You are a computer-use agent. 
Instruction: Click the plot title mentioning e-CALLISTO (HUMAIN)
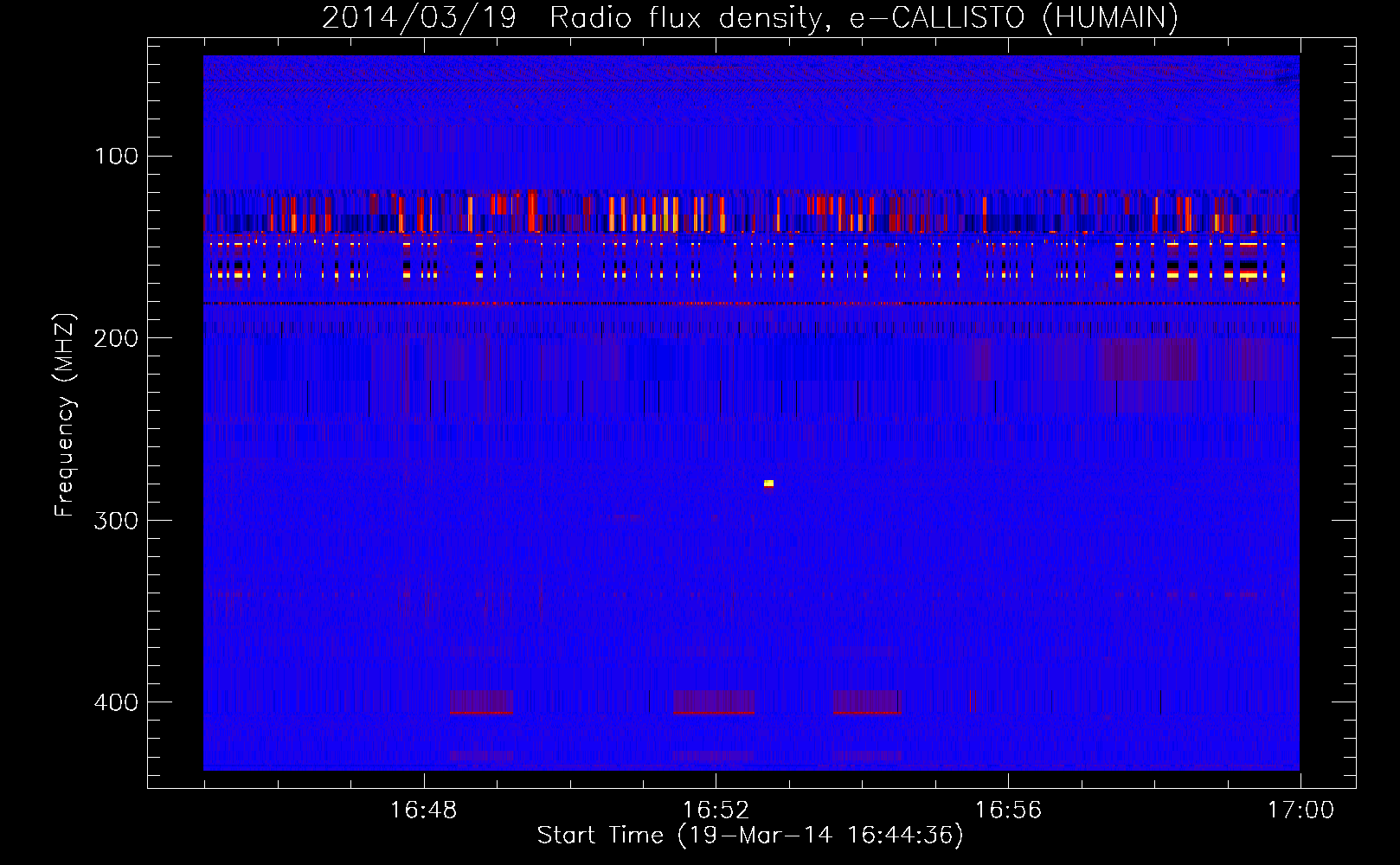750,17
